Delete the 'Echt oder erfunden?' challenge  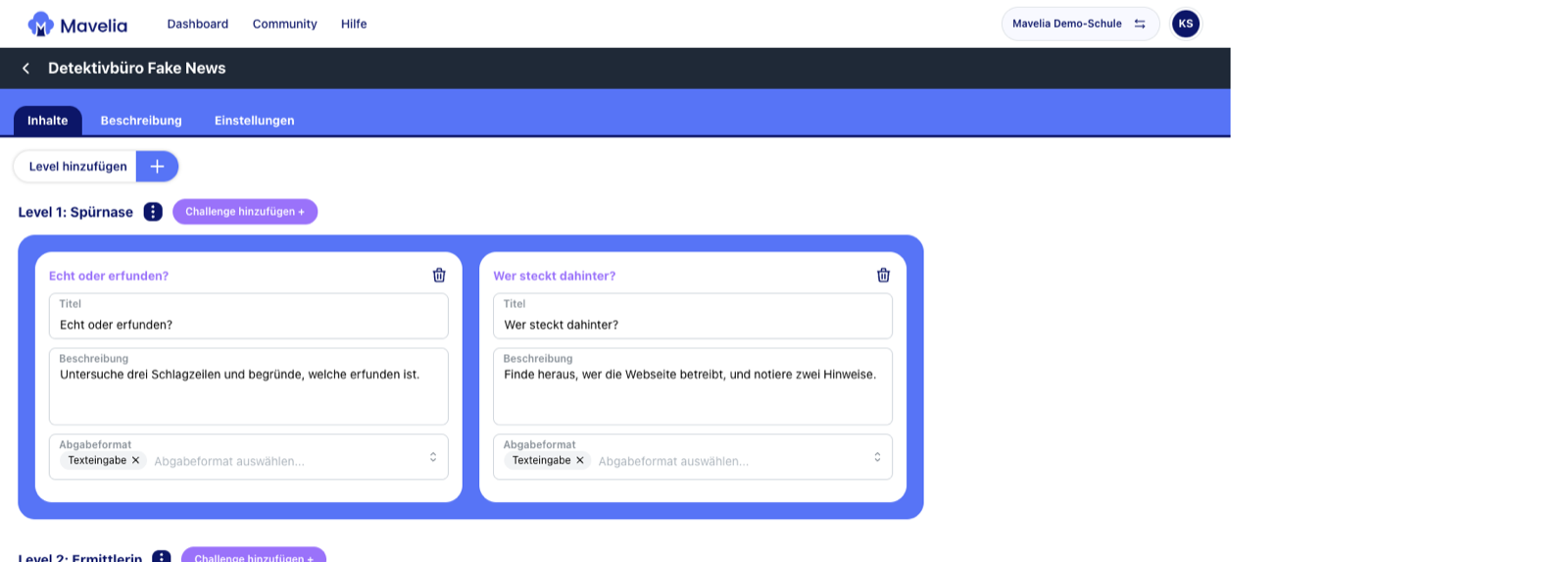coord(439,276)
